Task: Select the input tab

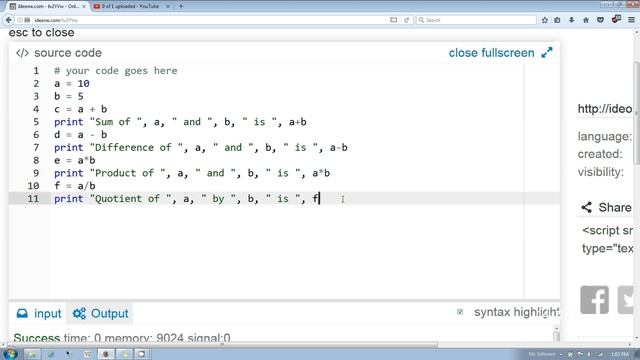Action: (x=39, y=313)
